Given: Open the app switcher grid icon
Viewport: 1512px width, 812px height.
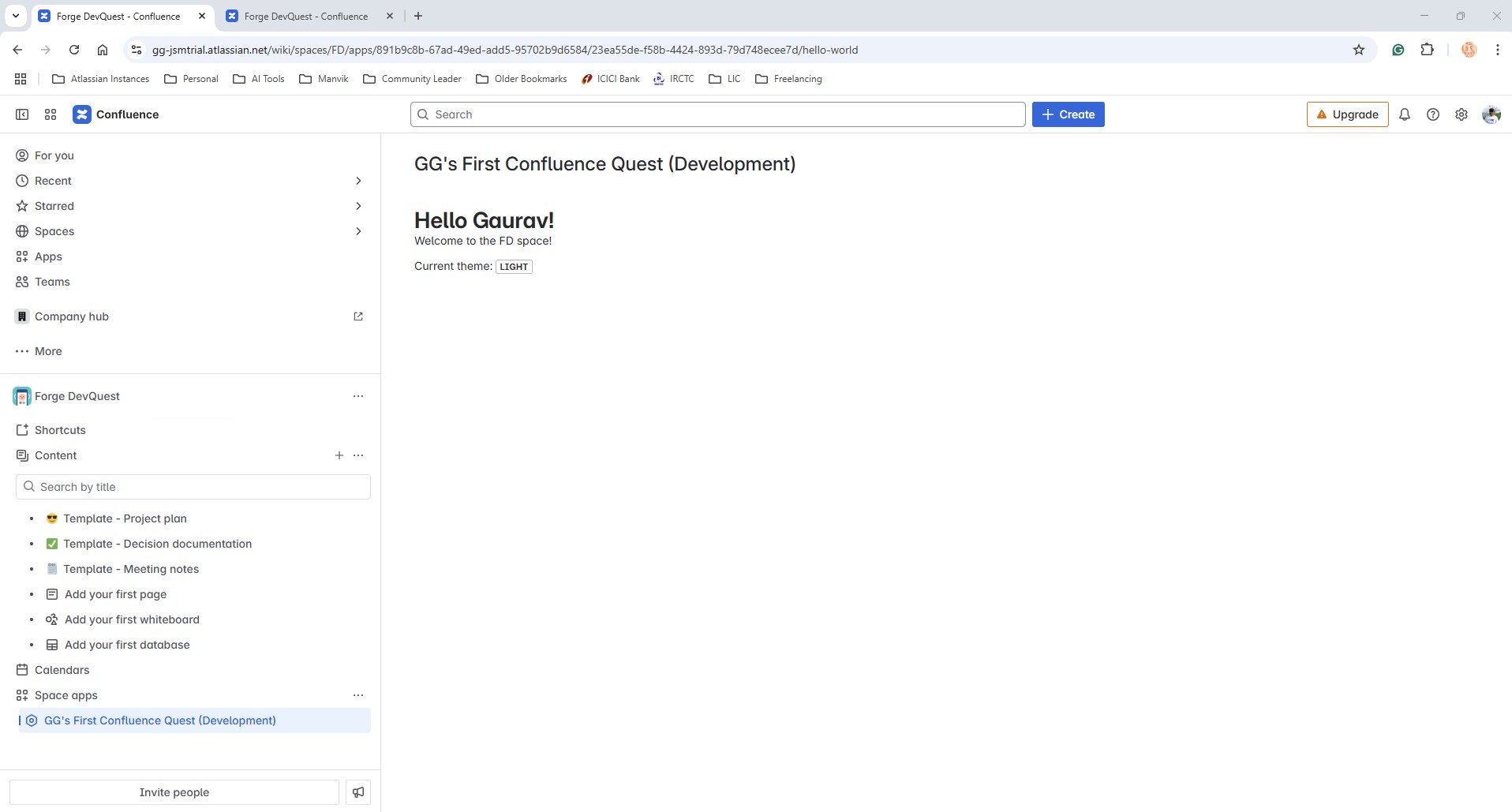Looking at the screenshot, I should tap(51, 114).
